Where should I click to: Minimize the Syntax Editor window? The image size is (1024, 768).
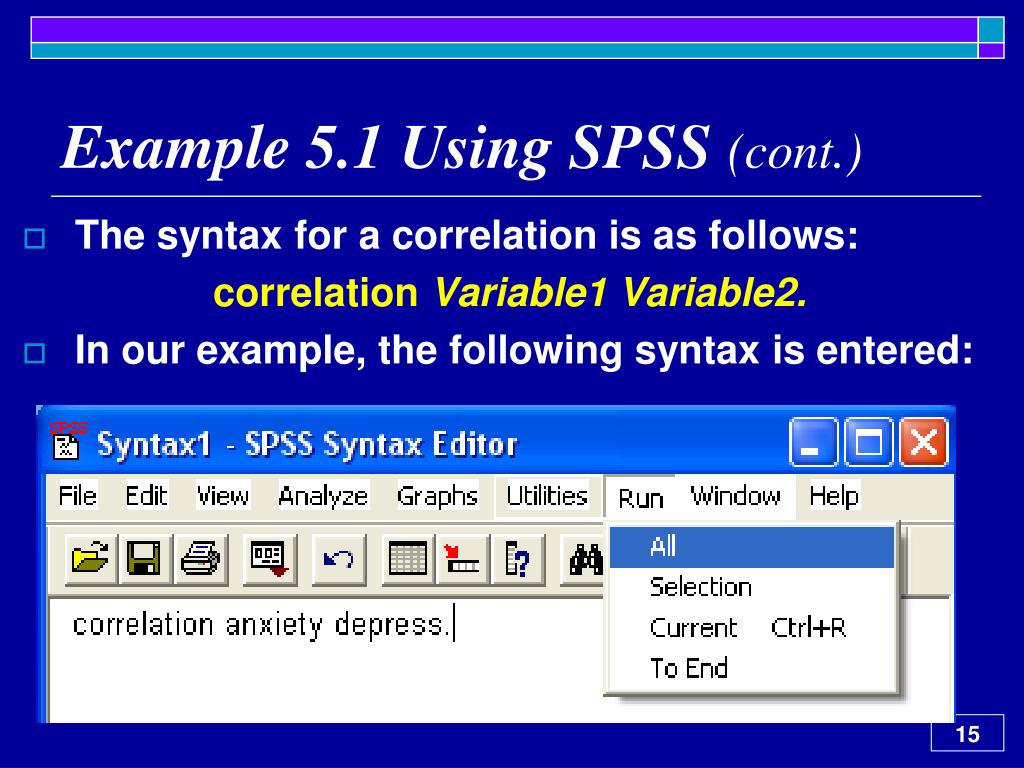(814, 442)
